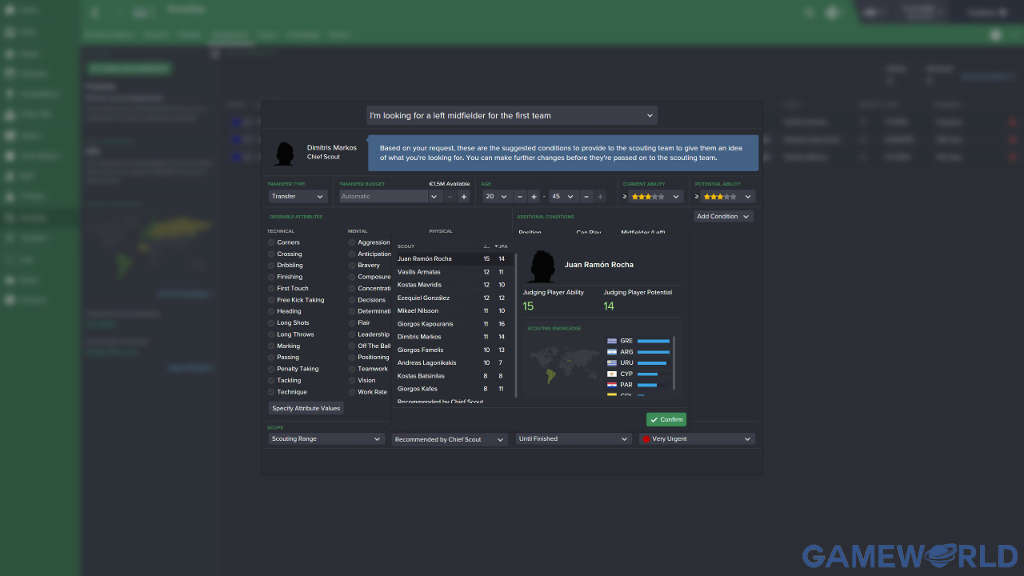The width and height of the screenshot is (1024, 576).
Task: Tick the Bravery mental attribute
Action: coord(352,266)
